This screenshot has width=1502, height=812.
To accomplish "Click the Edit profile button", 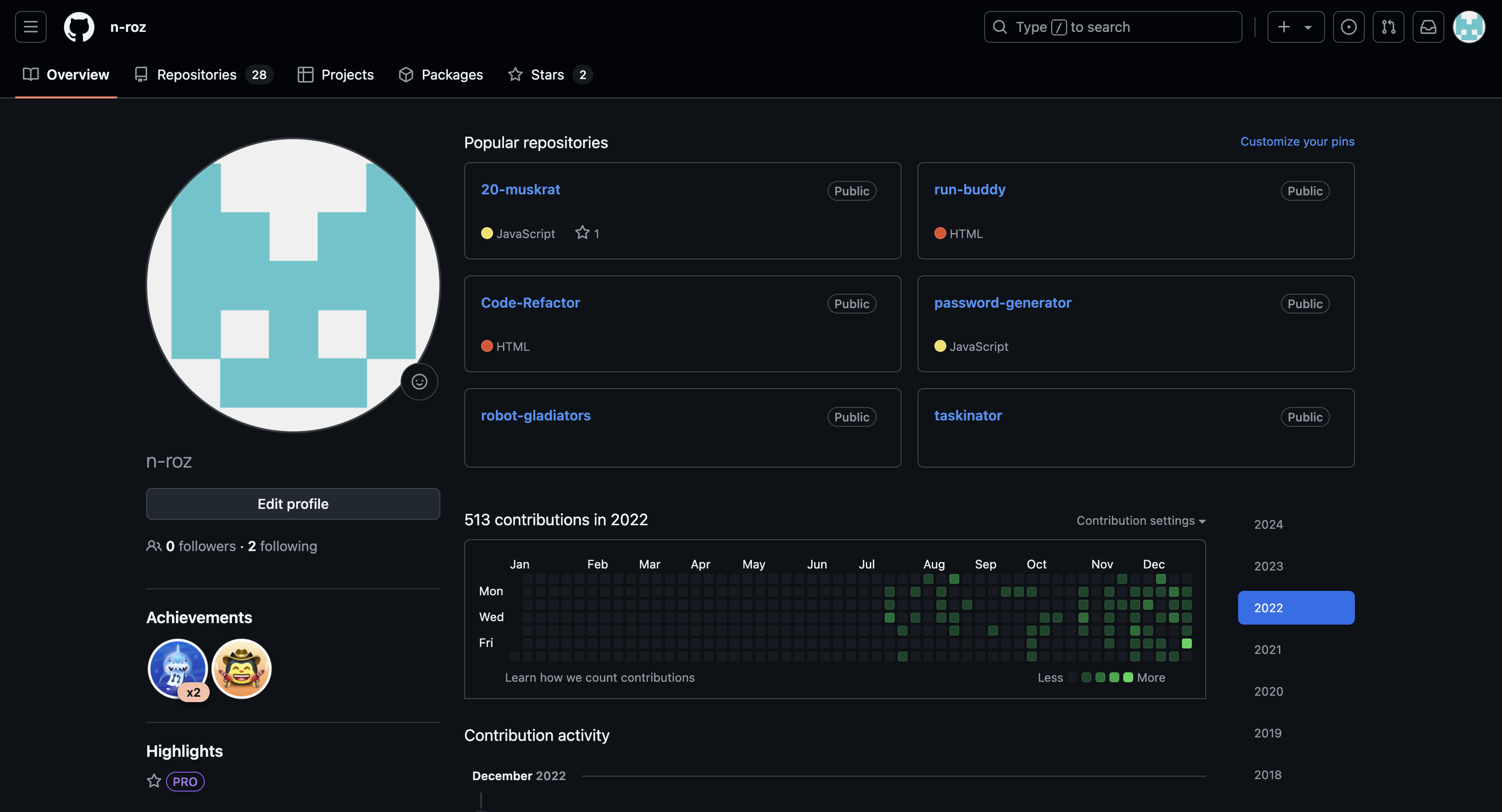I will 293,504.
